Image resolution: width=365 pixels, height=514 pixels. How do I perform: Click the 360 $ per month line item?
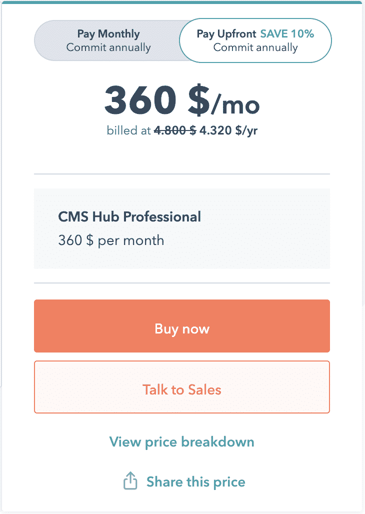pyautogui.click(x=111, y=240)
